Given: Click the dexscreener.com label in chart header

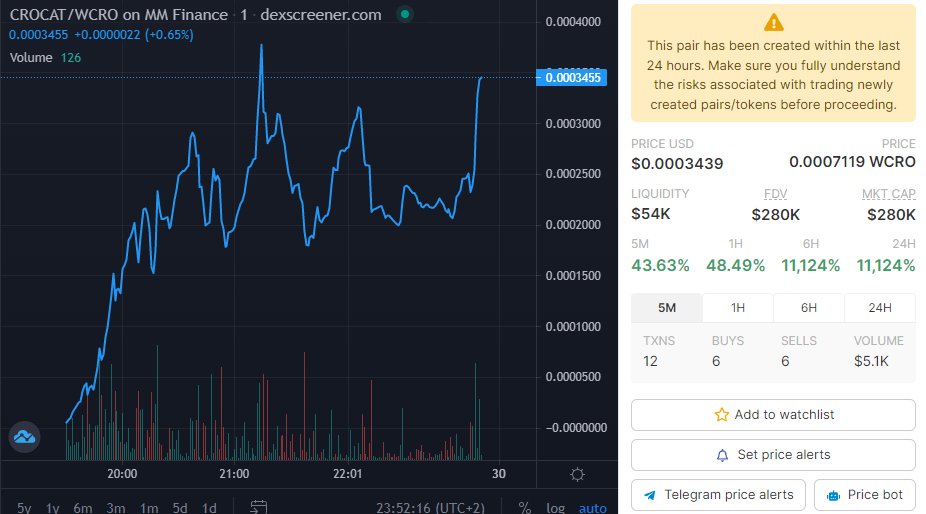Looking at the screenshot, I should (321, 15).
